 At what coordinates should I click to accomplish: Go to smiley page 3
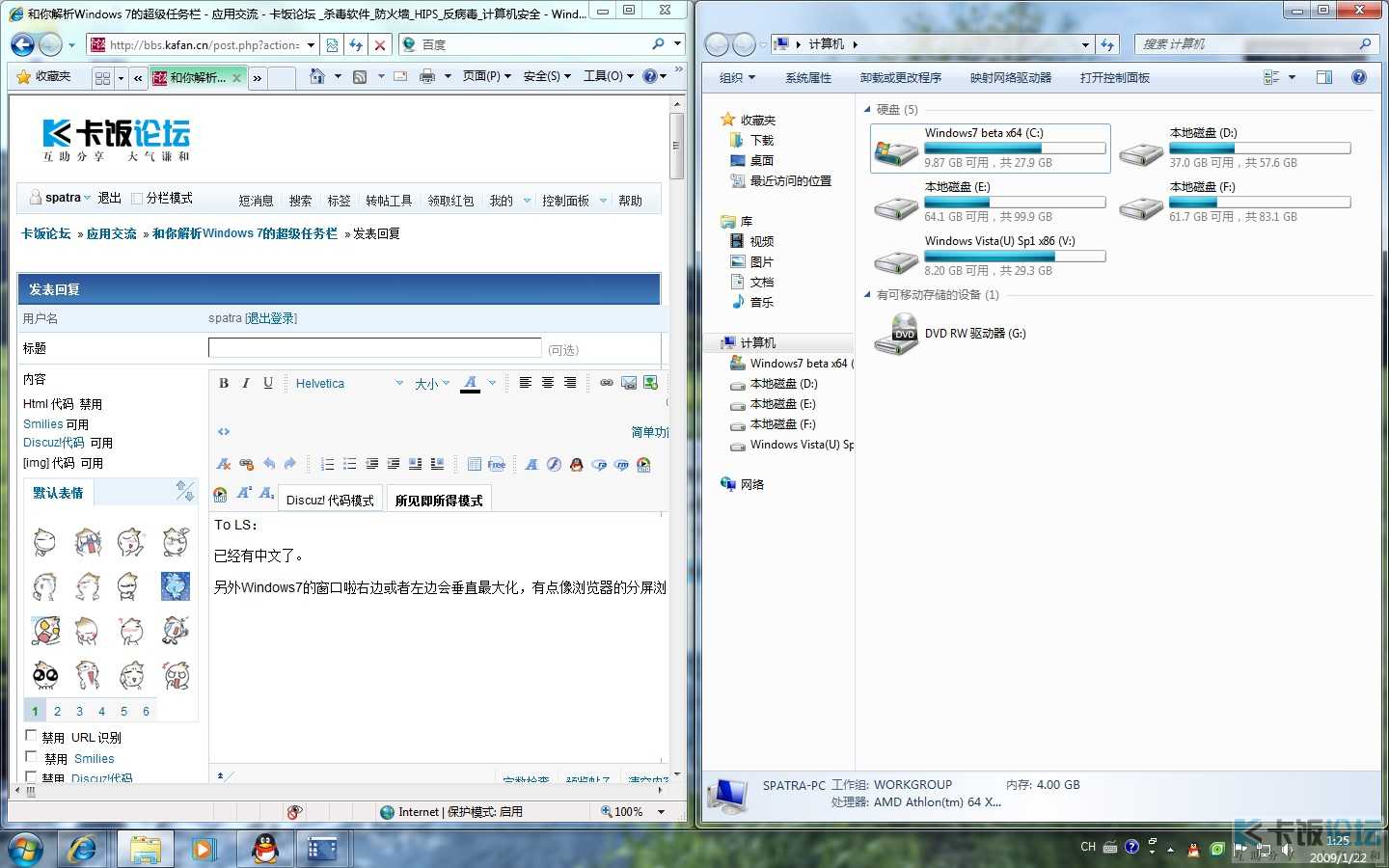[79, 711]
